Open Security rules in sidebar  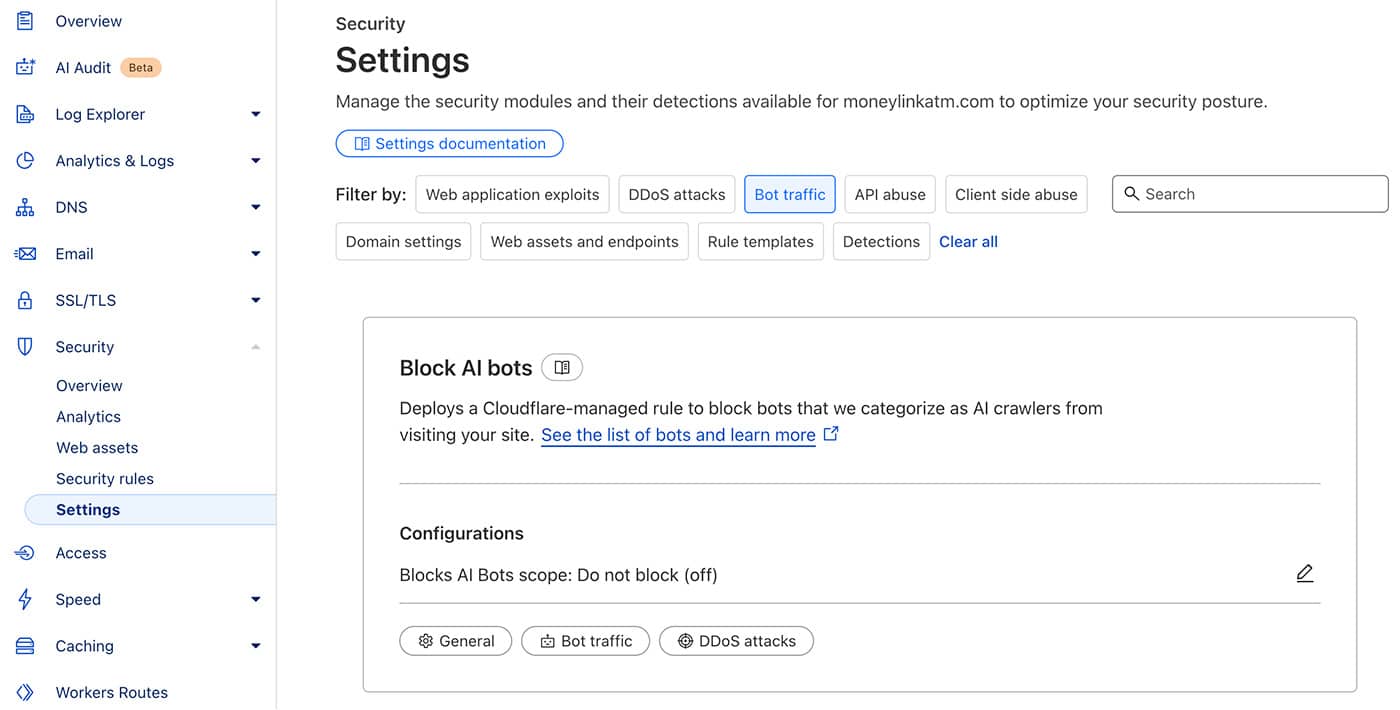click(105, 478)
